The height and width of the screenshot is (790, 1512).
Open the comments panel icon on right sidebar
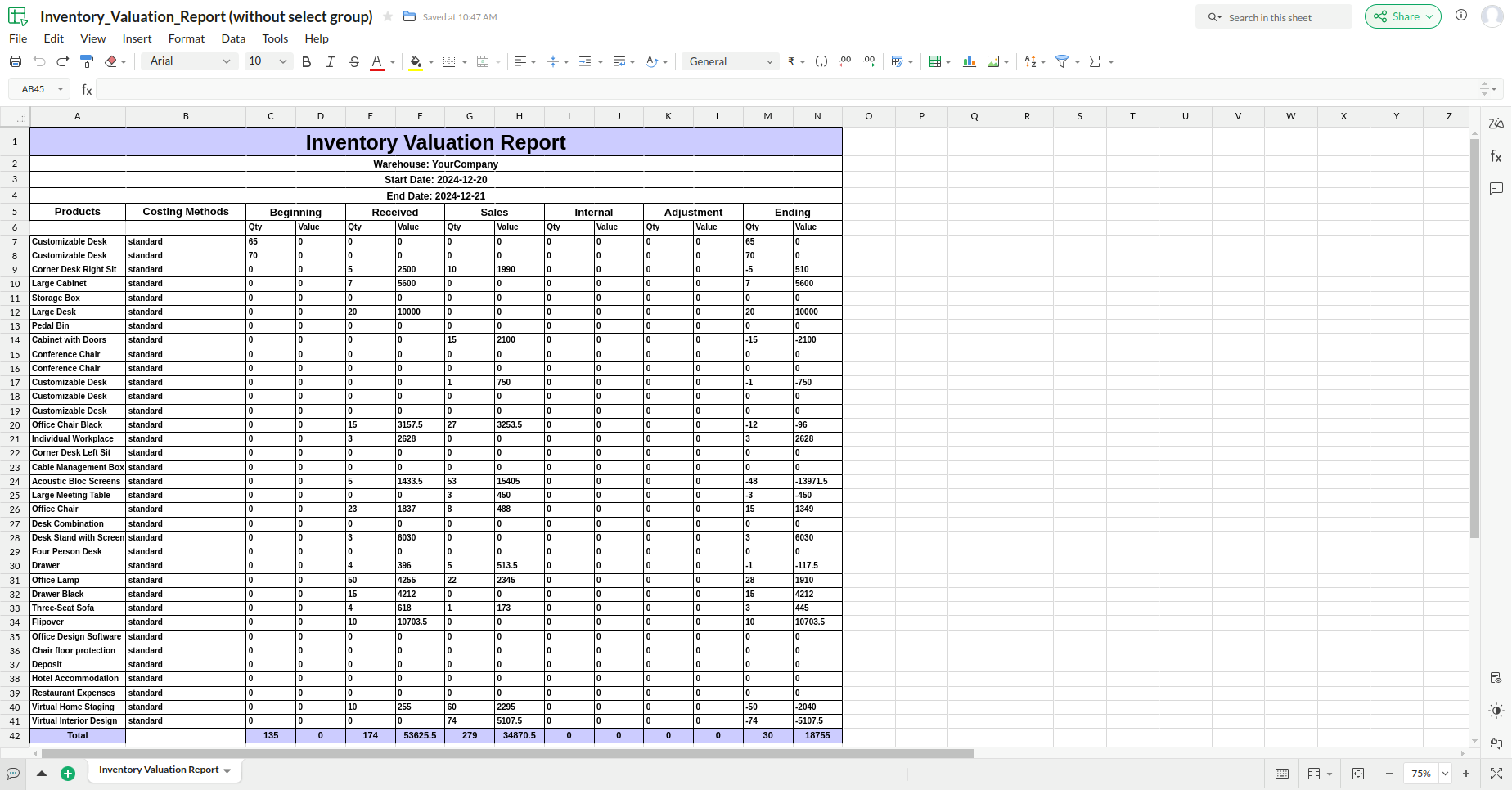[x=1496, y=189]
